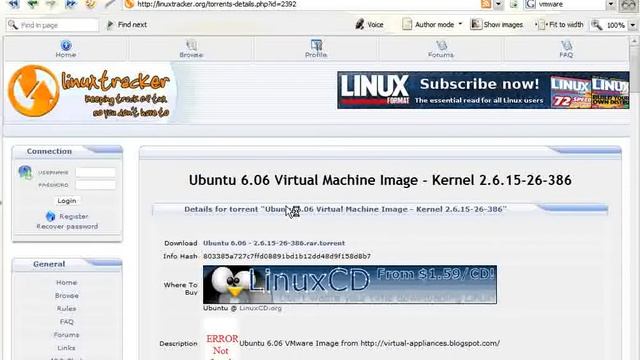Click the wand icon beside the address bar
This screenshot has width=640, height=360.
pos(109,4)
